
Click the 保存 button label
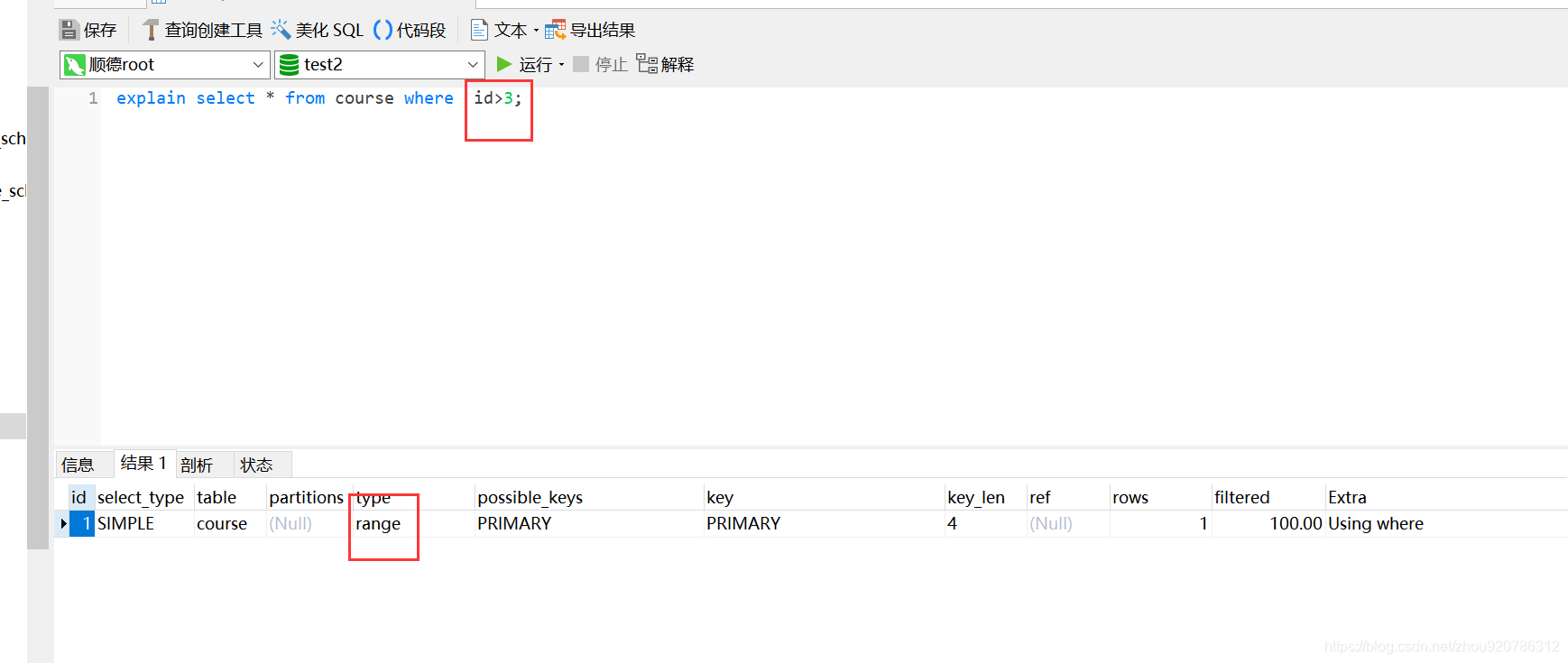100,31
